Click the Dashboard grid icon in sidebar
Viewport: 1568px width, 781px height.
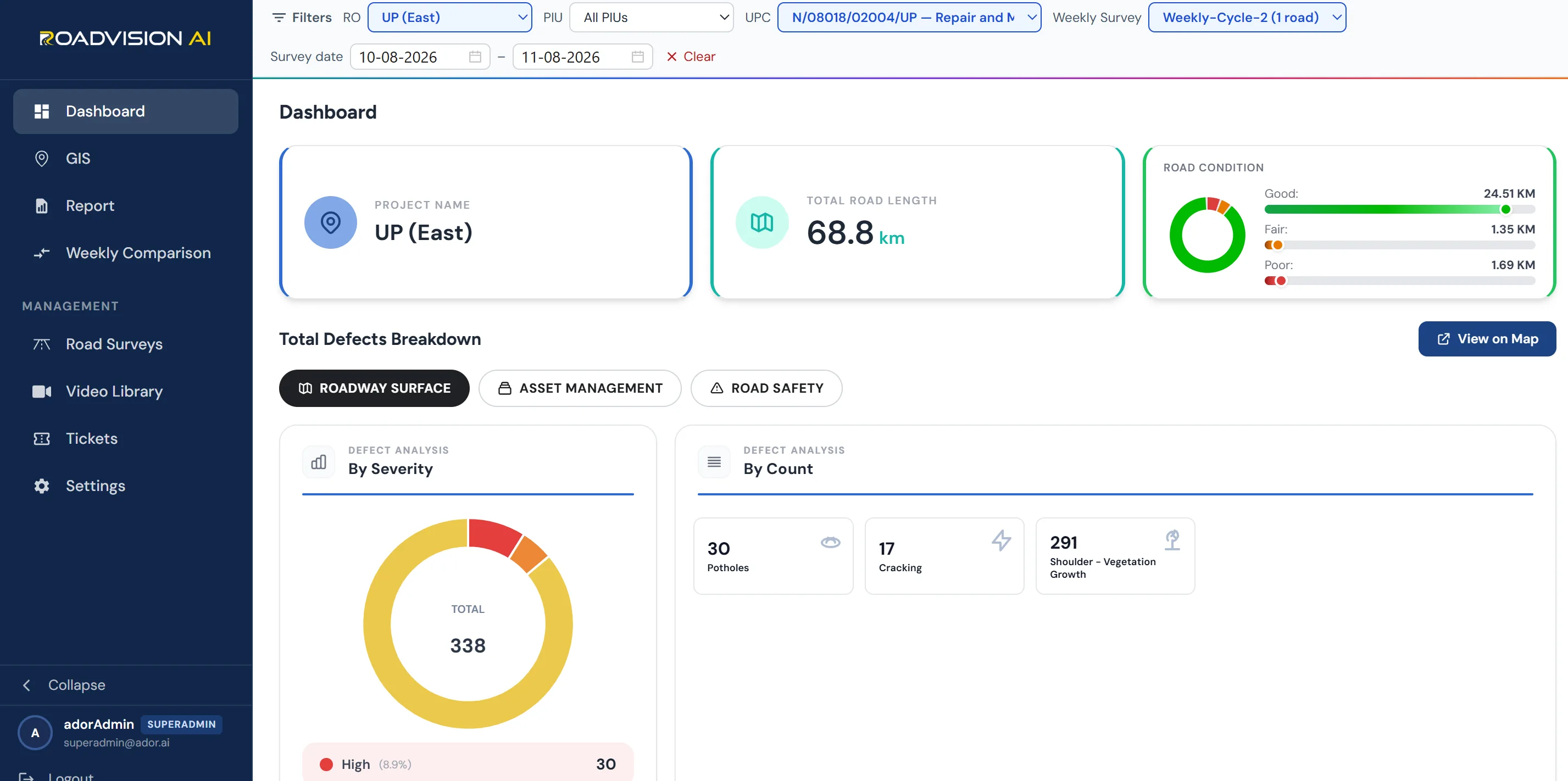(x=41, y=111)
